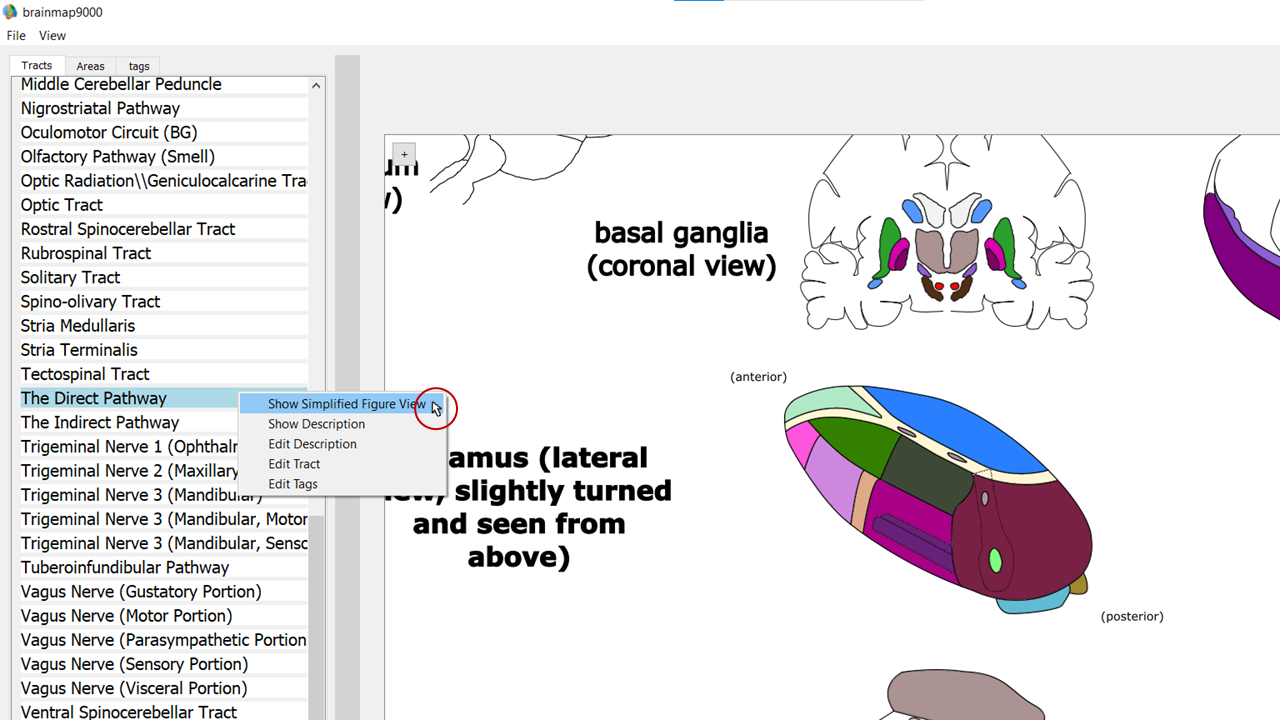
Task: Click the scroll up arrow in tract list
Action: 316,86
